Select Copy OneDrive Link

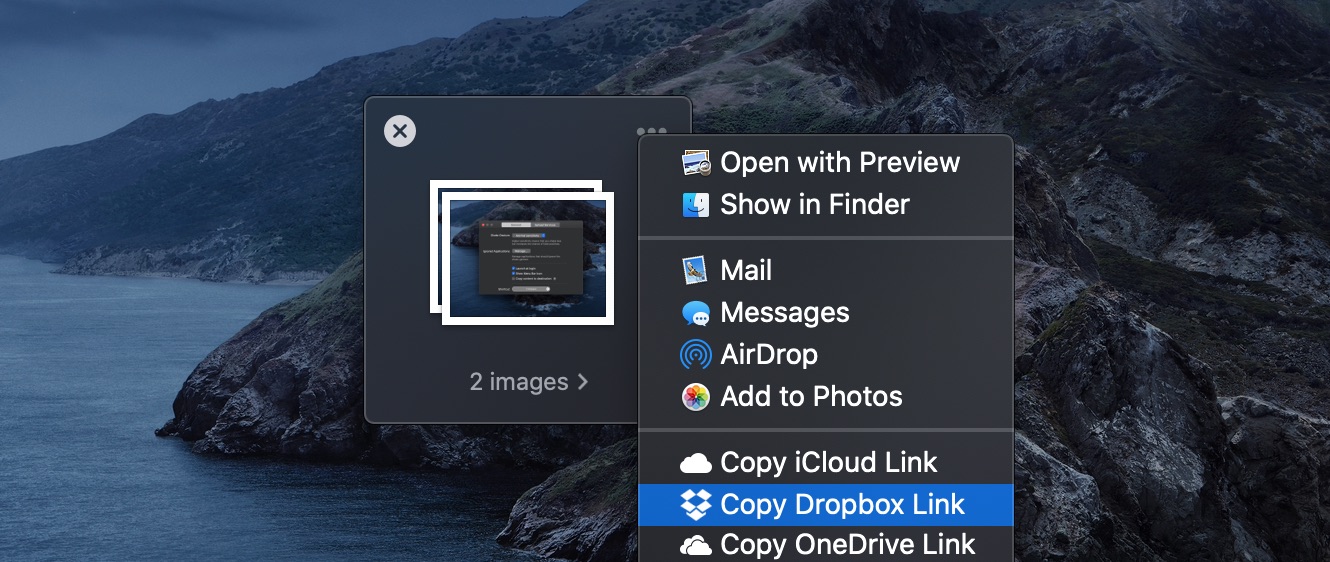(826, 546)
